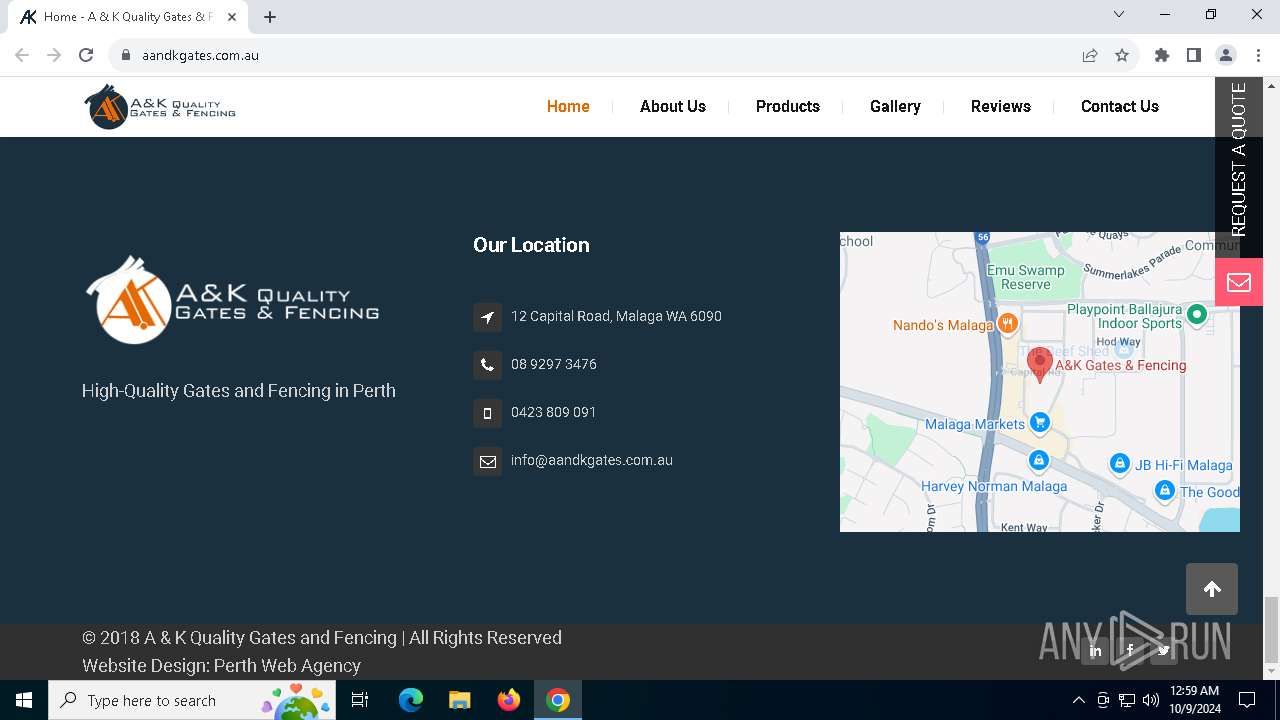Click the browser forward arrow
Screen dimensions: 1280x720
[54, 55]
